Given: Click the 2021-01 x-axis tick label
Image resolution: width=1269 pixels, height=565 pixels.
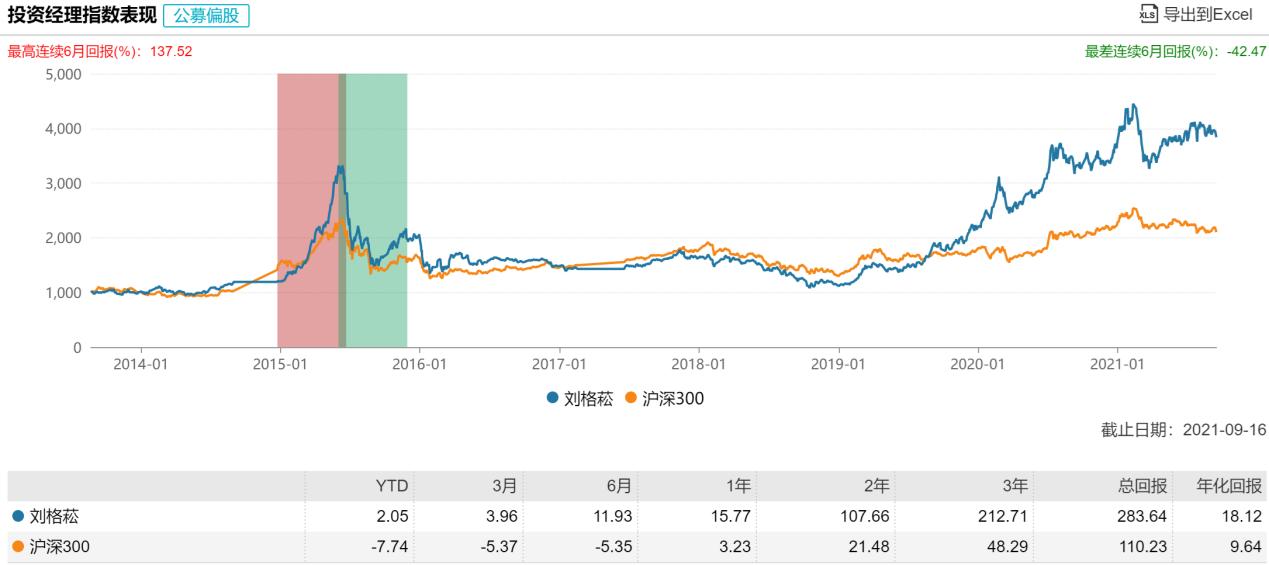Looking at the screenshot, I should [x=1117, y=364].
